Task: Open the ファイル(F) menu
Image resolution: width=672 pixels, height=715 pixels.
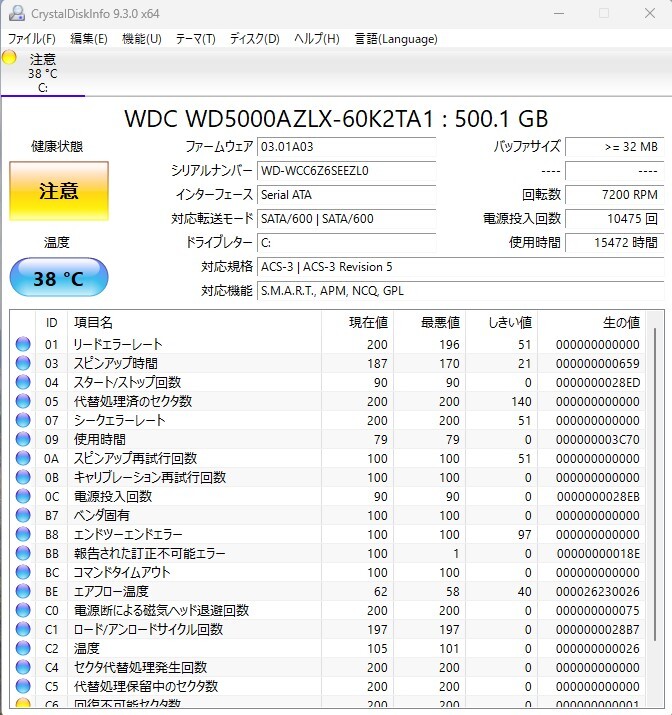Action: pos(31,39)
